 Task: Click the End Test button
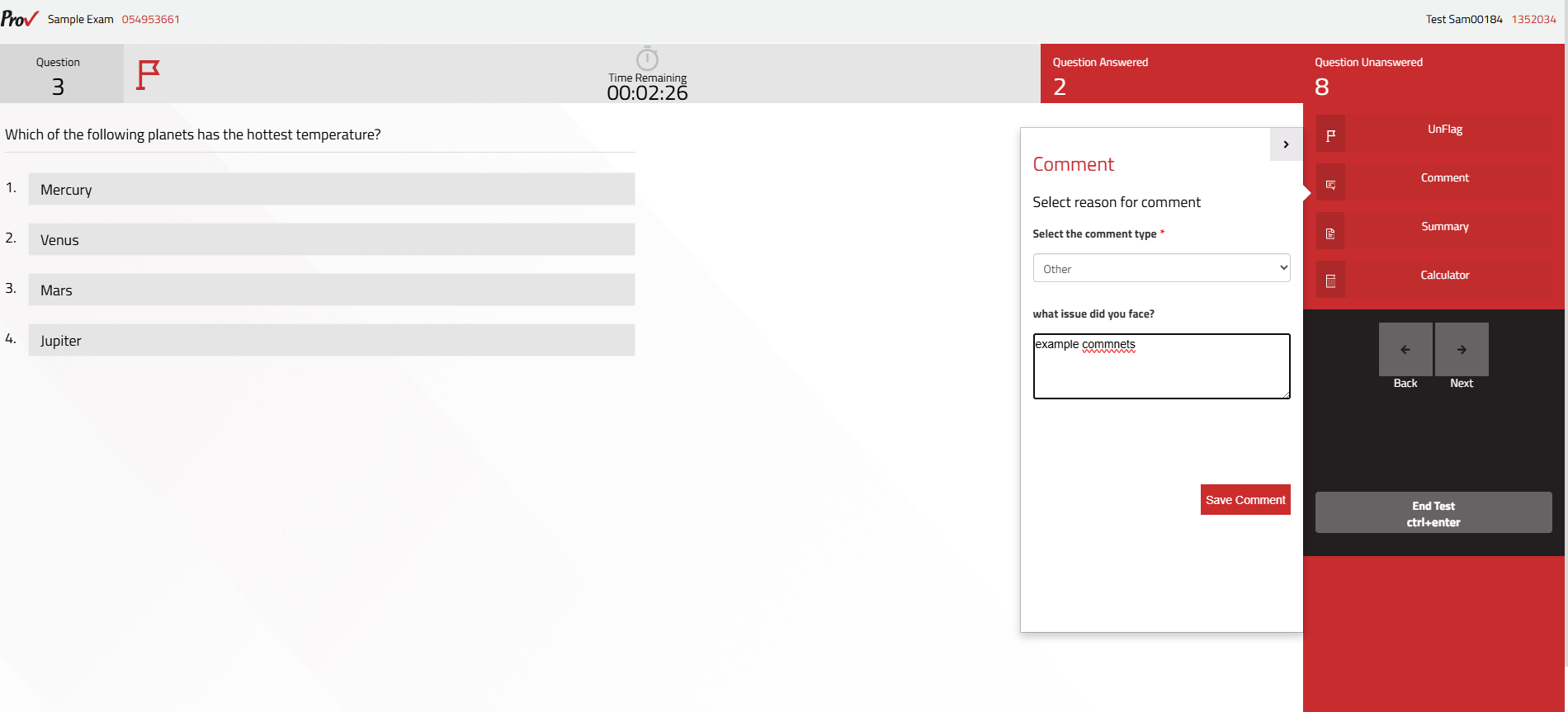1433,513
